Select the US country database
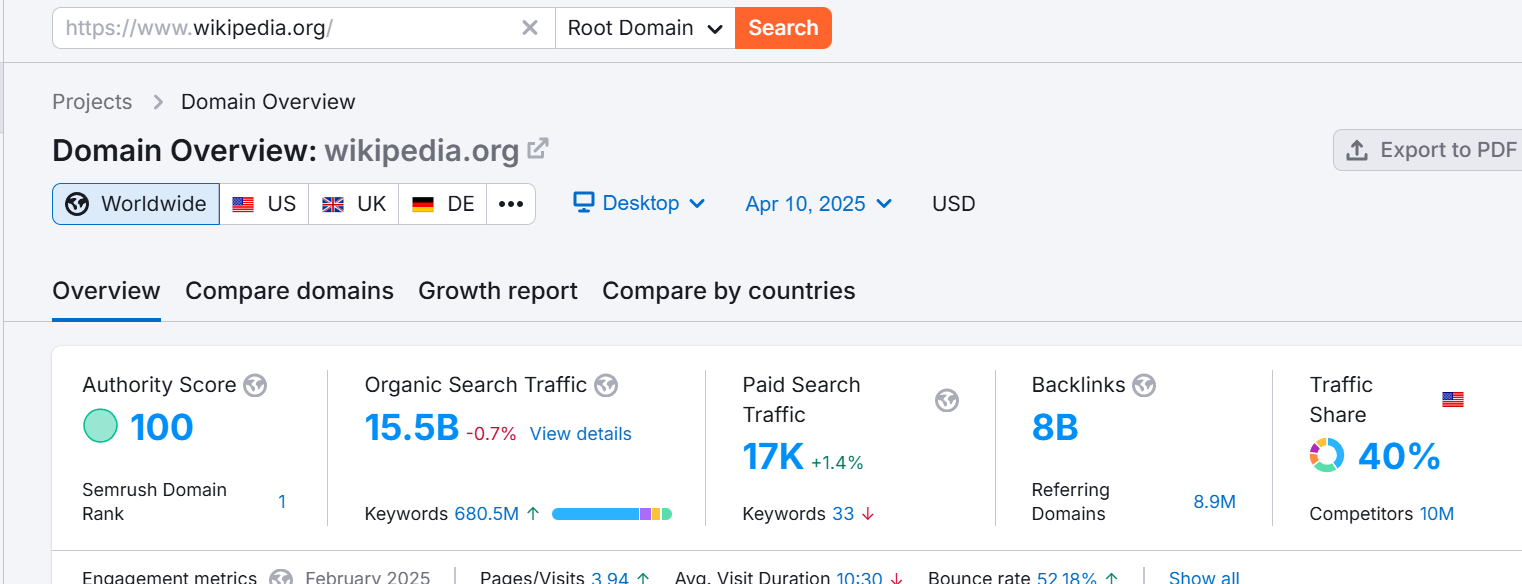Screen dimensions: 1522x584 (264, 204)
